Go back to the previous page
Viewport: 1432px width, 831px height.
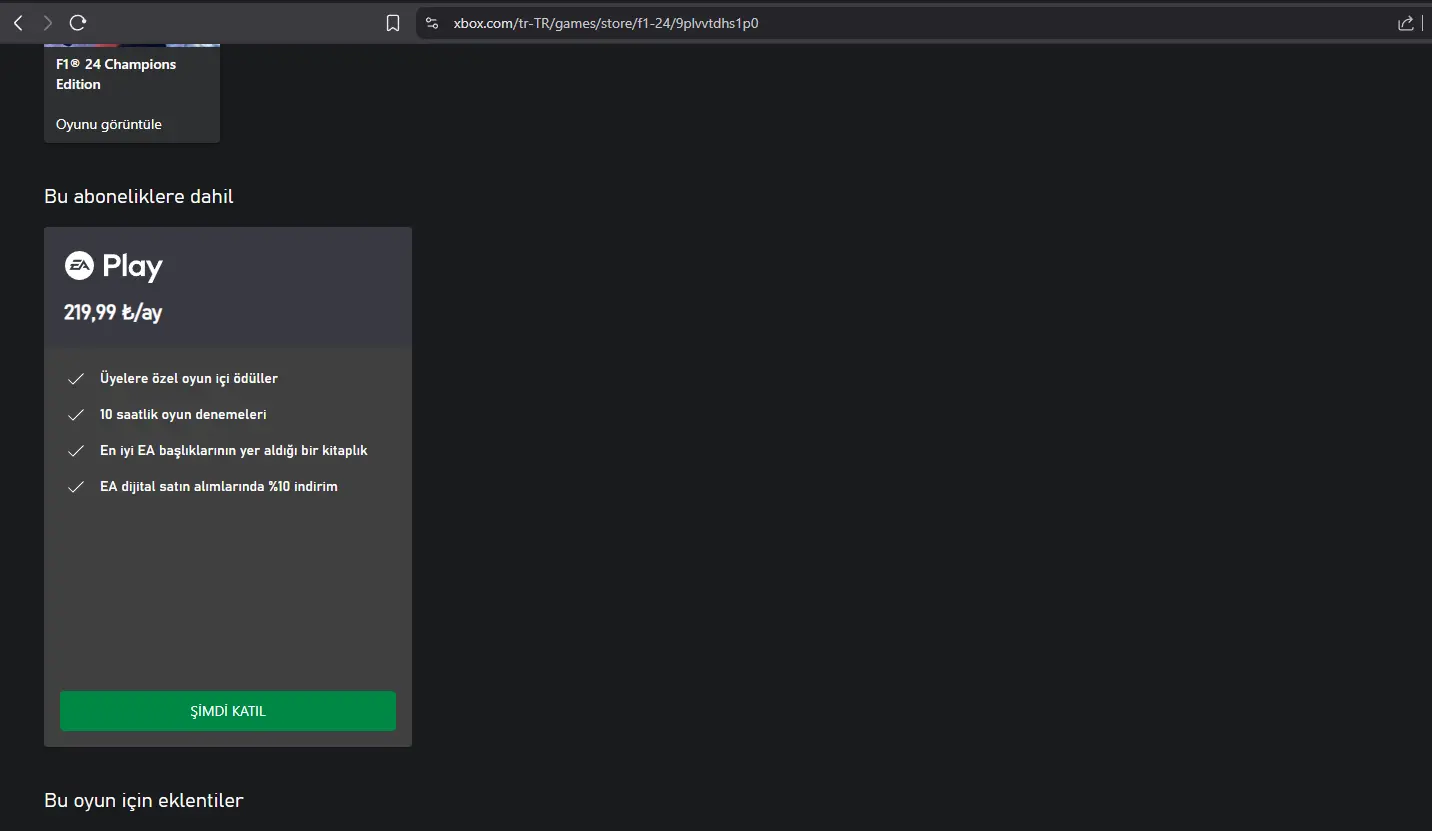click(x=18, y=22)
